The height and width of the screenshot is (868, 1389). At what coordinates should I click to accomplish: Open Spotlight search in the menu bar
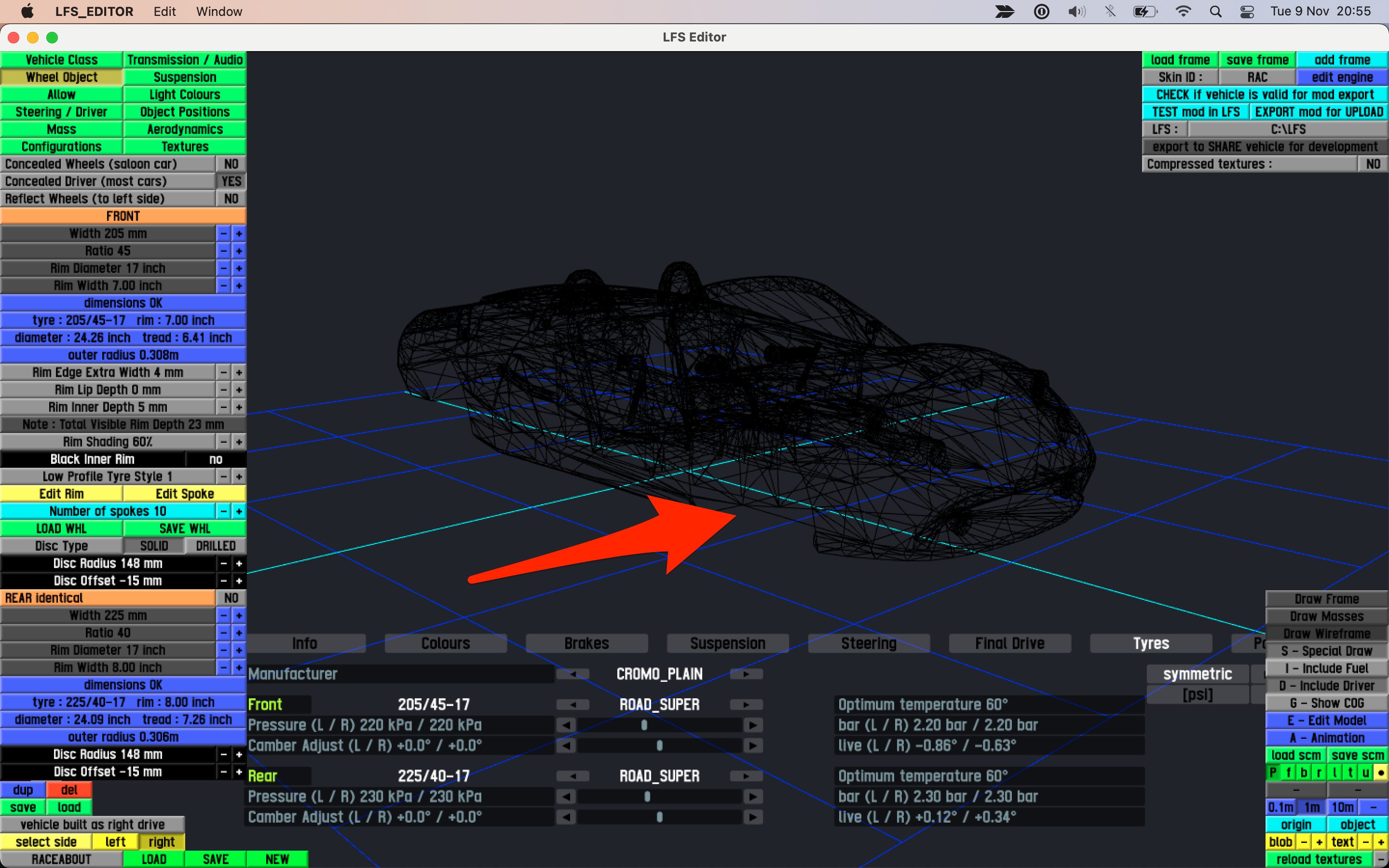pyautogui.click(x=1215, y=12)
